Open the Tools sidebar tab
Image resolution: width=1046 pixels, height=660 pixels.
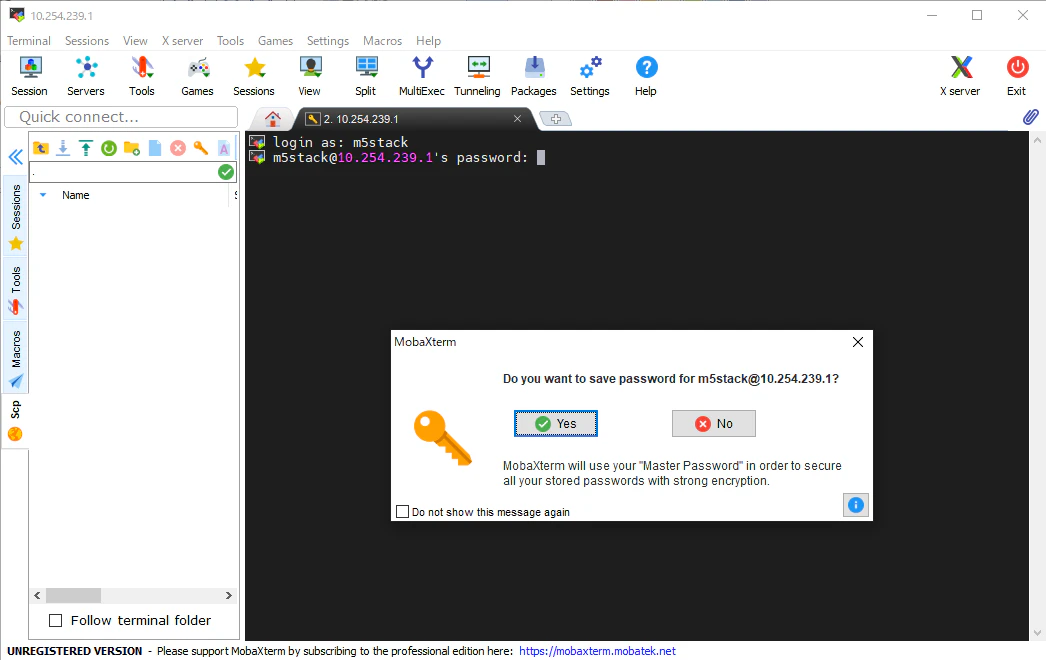coord(16,290)
